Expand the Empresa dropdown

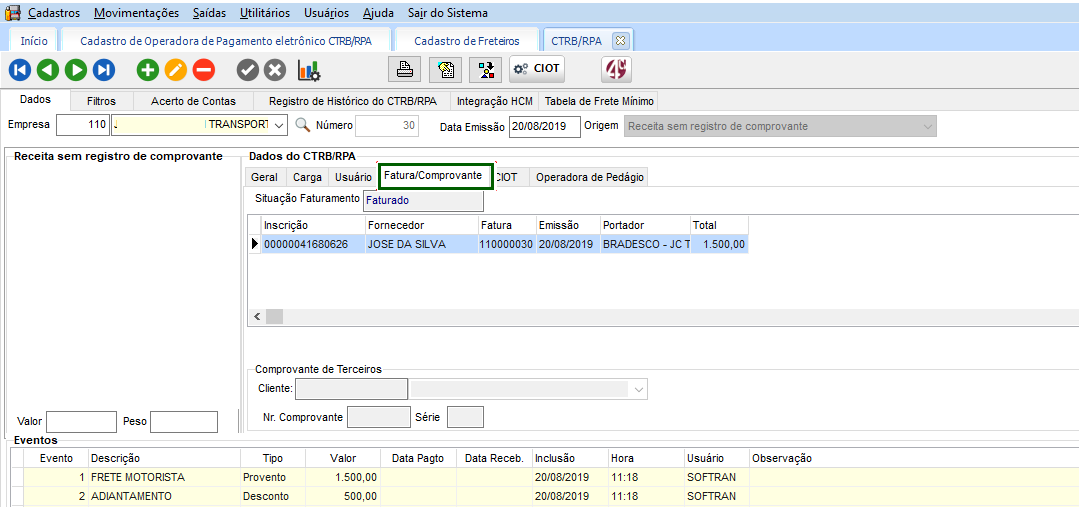[279, 126]
